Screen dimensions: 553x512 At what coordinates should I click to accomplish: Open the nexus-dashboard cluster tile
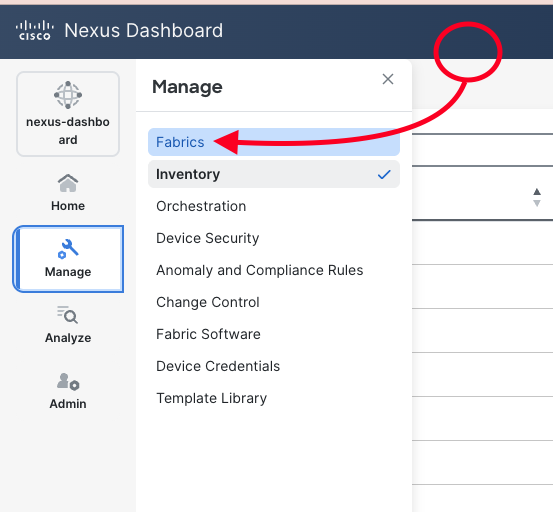[68, 114]
